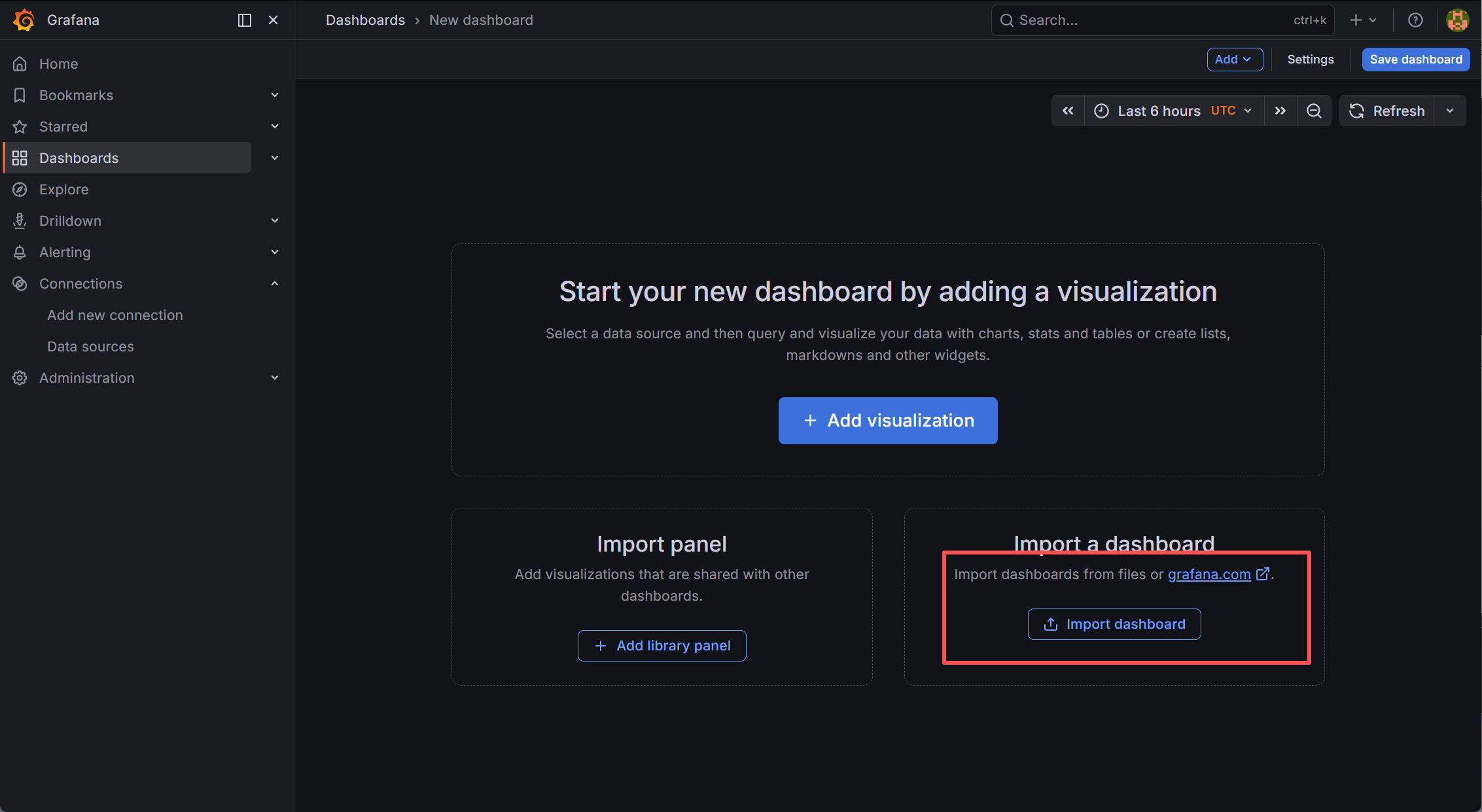
Task: Click the "Import a dashboard" heading
Action: click(1114, 544)
